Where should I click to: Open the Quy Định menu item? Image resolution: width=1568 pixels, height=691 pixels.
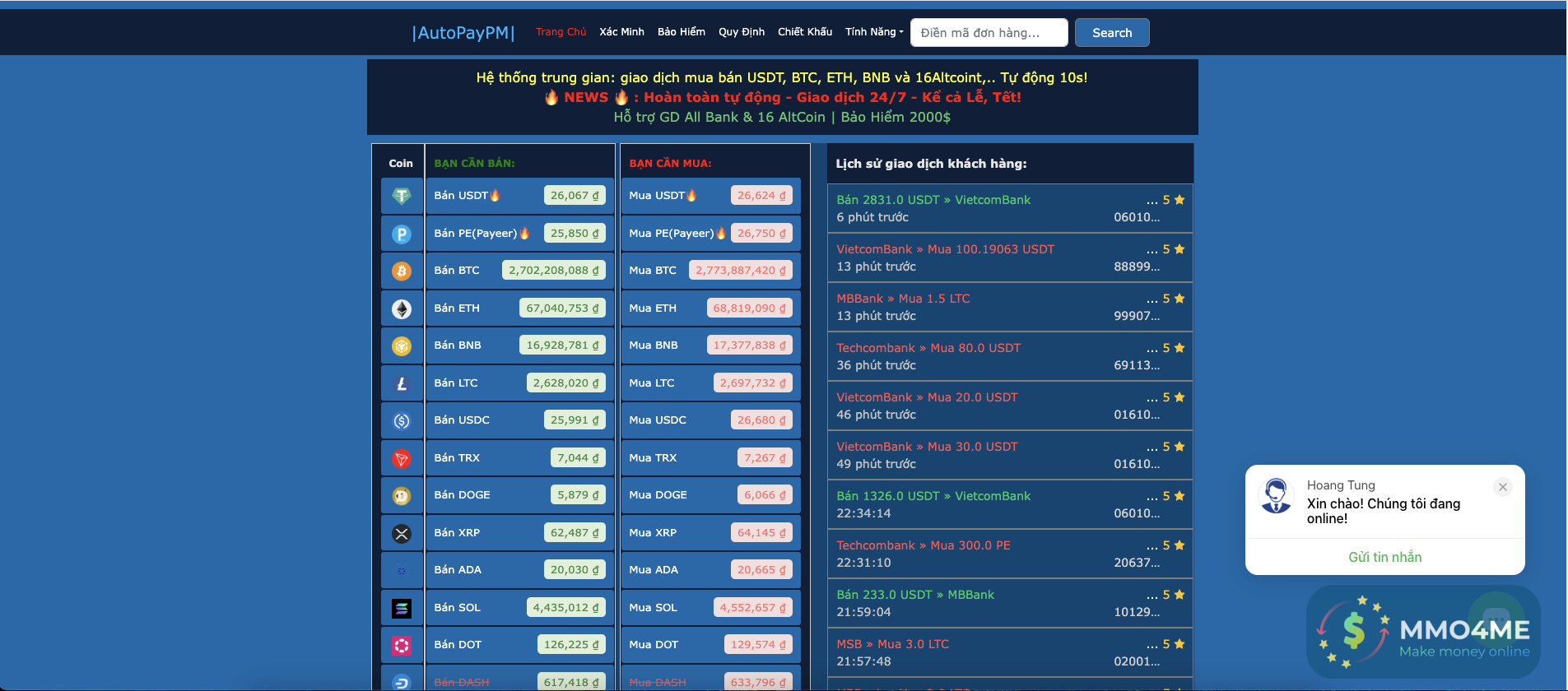(x=742, y=32)
